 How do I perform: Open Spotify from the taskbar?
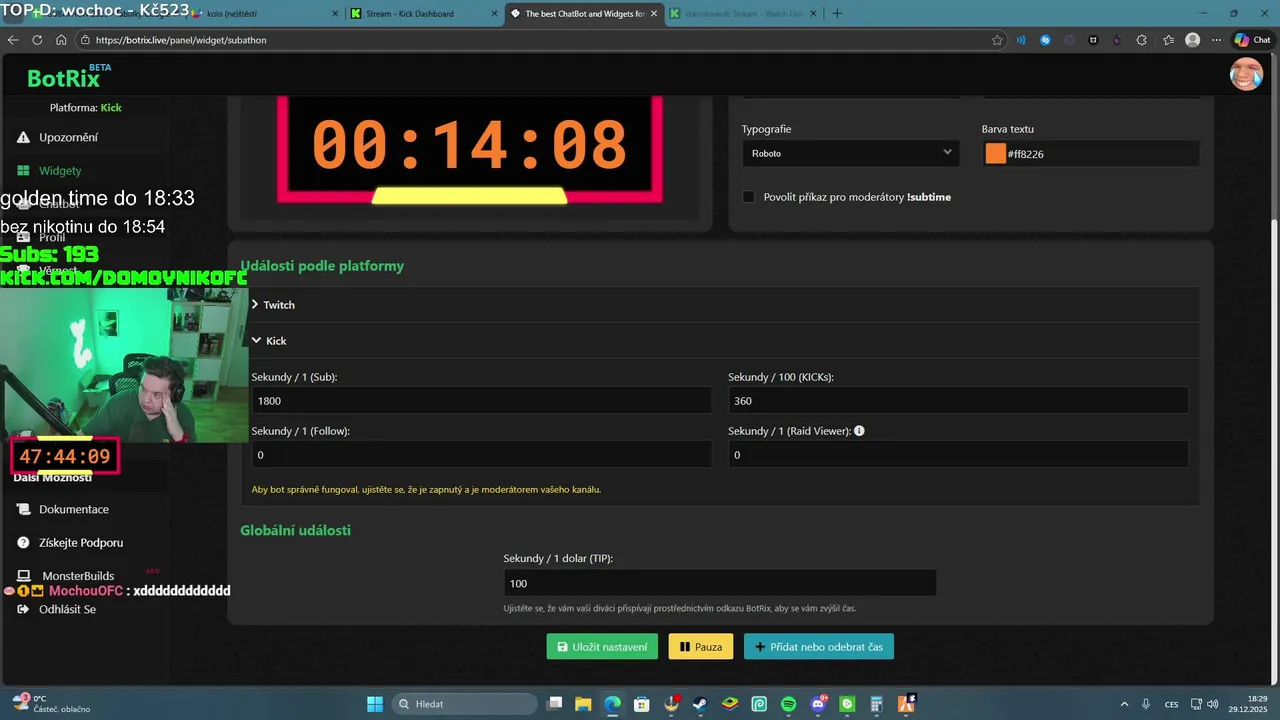point(788,704)
